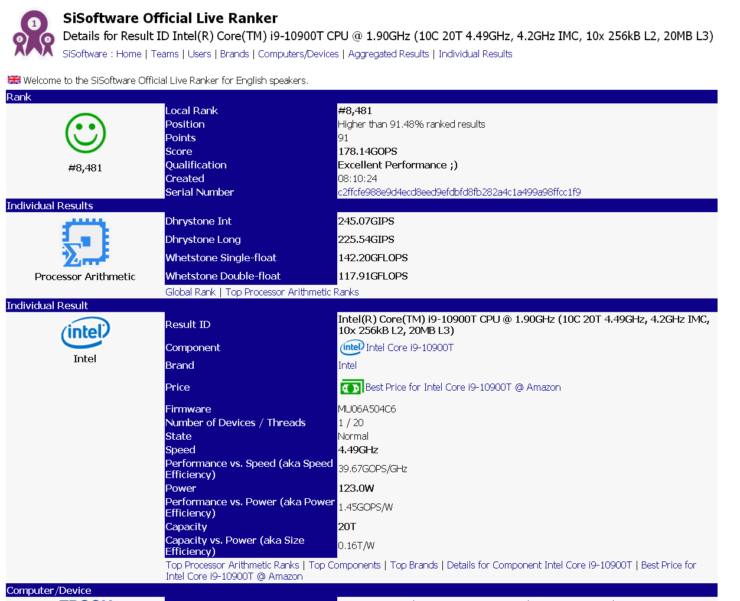Viewport: 740px width, 601px height.
Task: Open the SiSoftware : Home link
Action: [102, 54]
